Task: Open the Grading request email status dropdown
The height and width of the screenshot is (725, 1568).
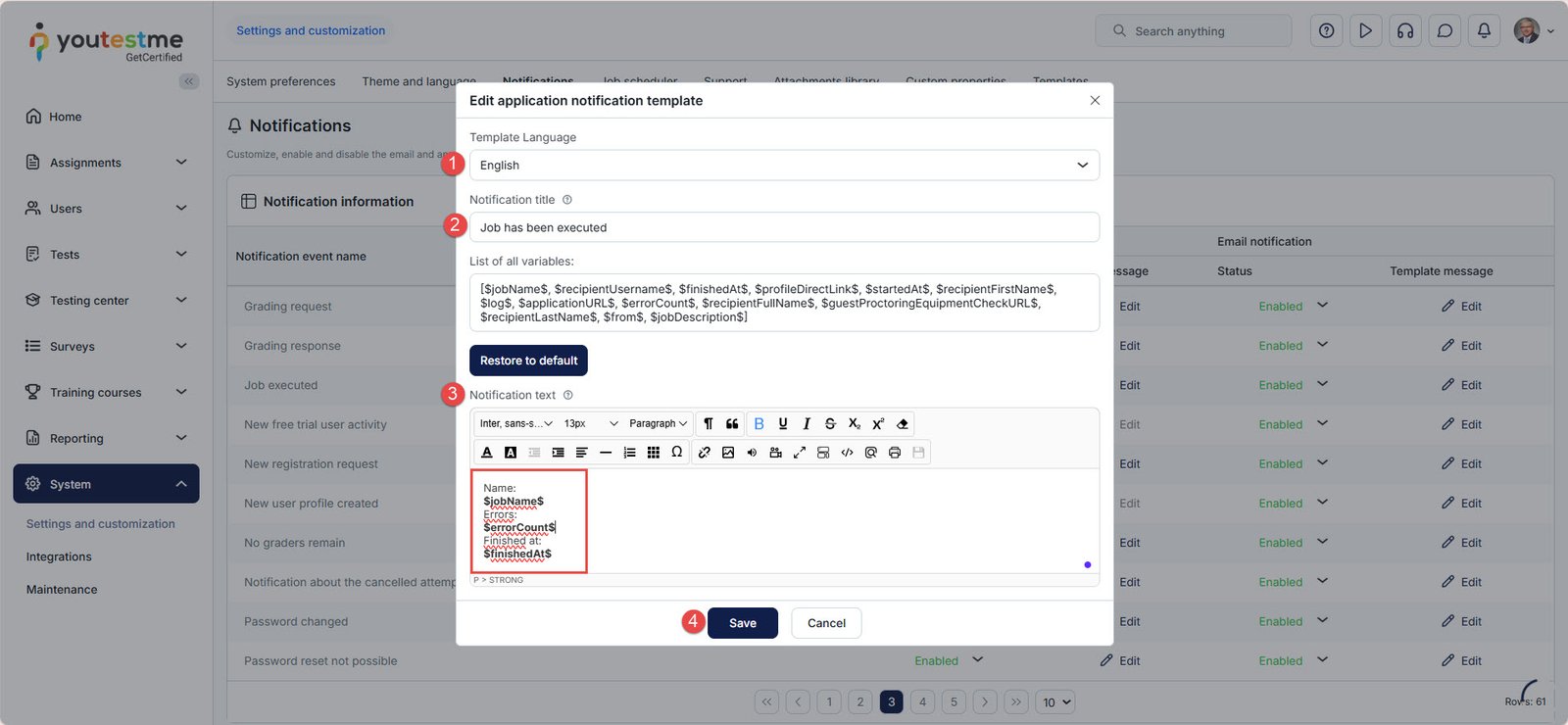Action: [1323, 306]
